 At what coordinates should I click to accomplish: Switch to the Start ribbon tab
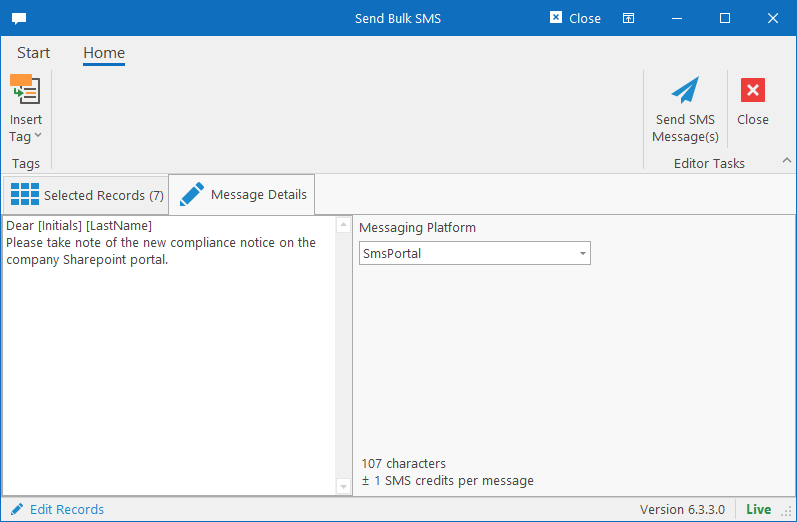(x=34, y=53)
